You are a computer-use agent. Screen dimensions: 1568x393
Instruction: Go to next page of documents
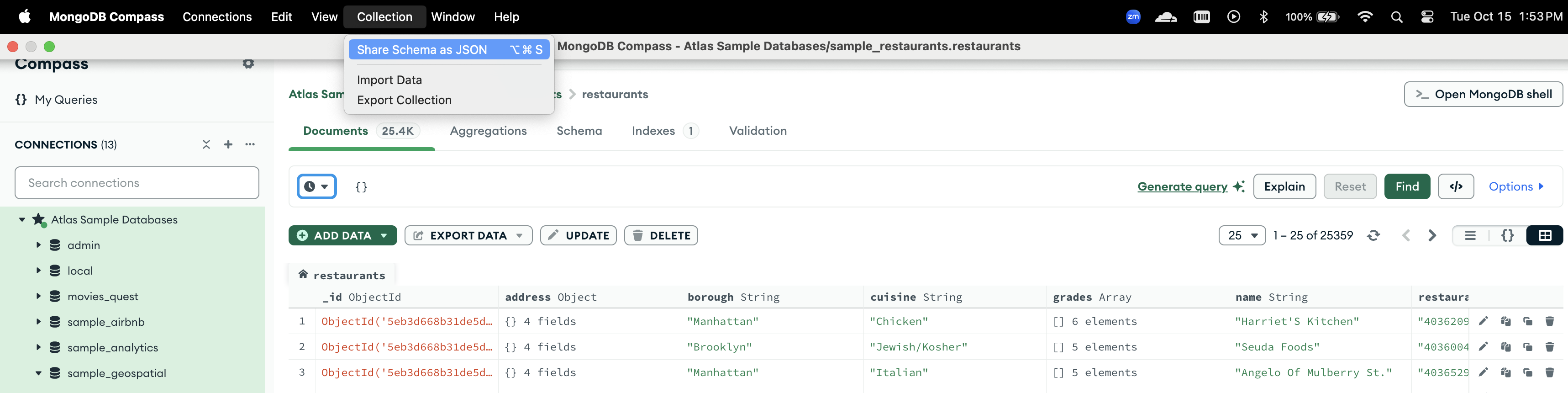click(x=1431, y=235)
